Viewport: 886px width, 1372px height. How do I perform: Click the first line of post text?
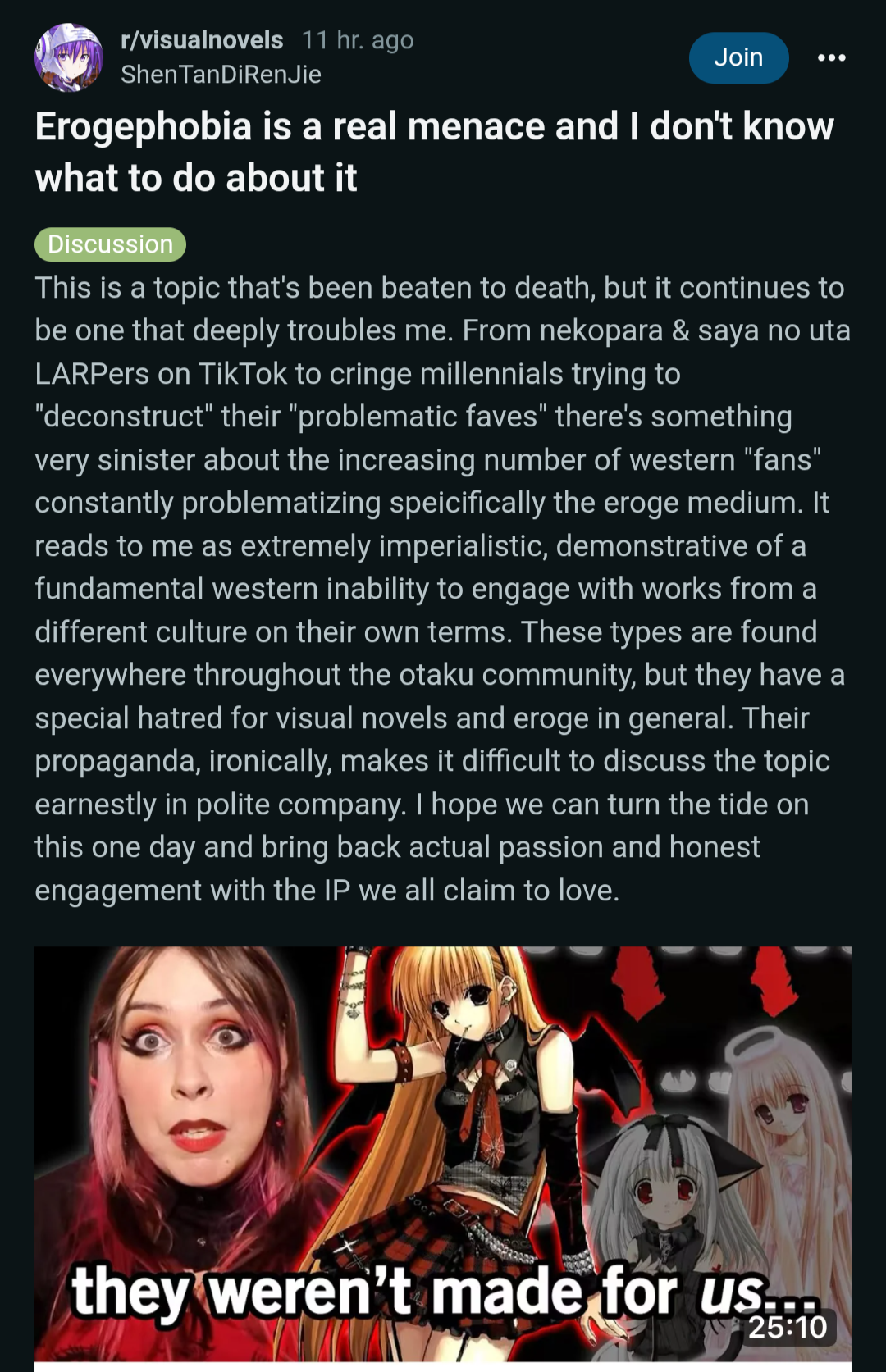tap(440, 288)
